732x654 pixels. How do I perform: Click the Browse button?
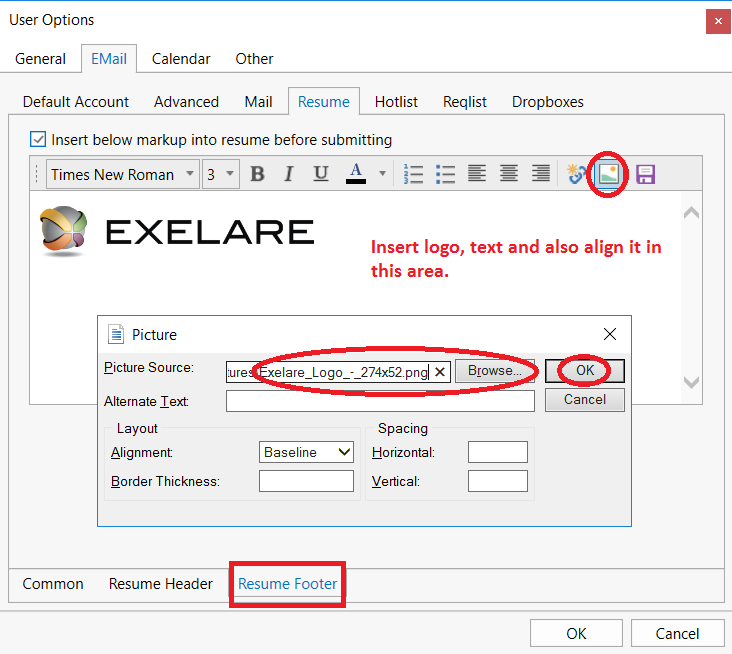[x=494, y=371]
